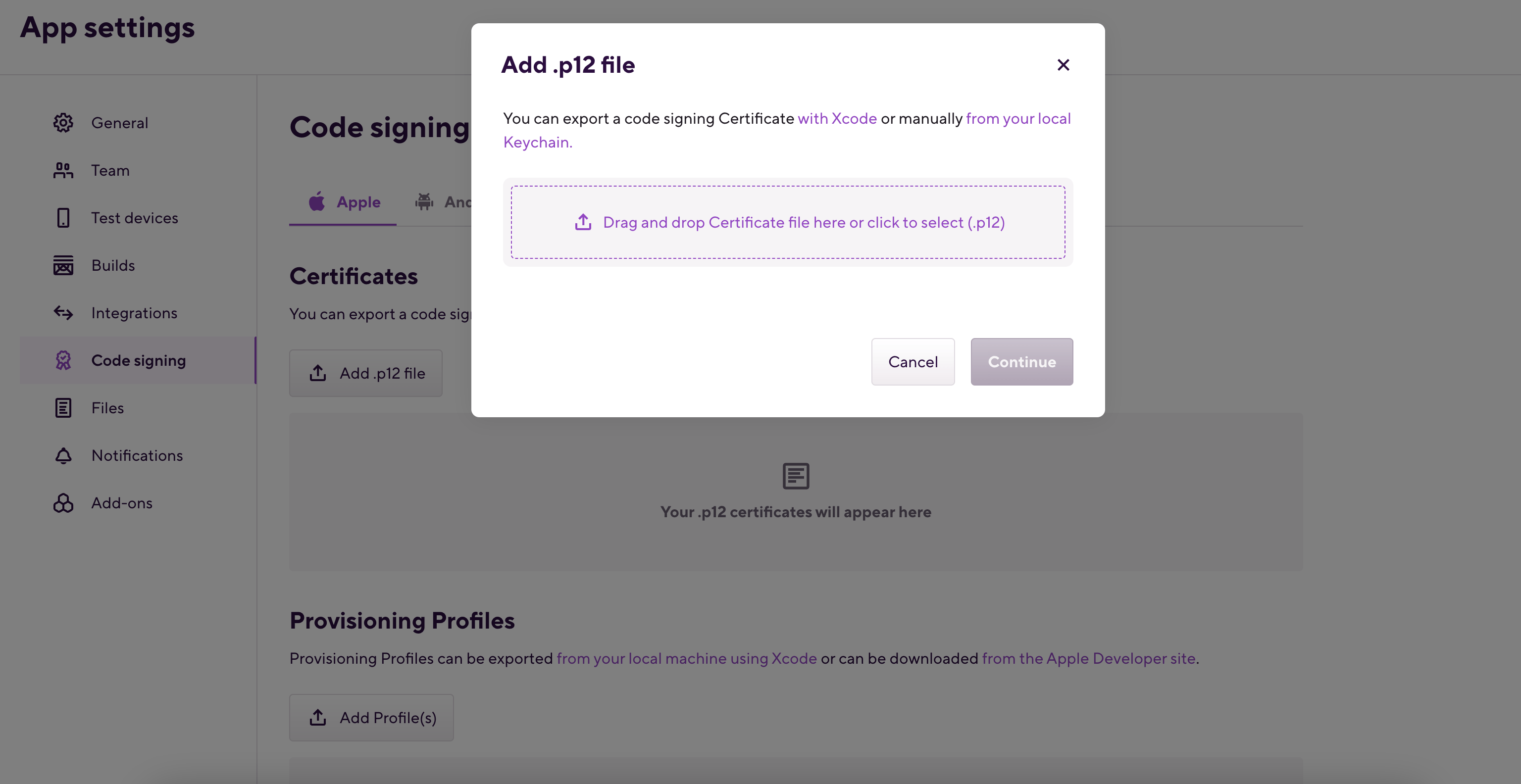
Task: Click the Add Profile(s) button
Action: (371, 717)
